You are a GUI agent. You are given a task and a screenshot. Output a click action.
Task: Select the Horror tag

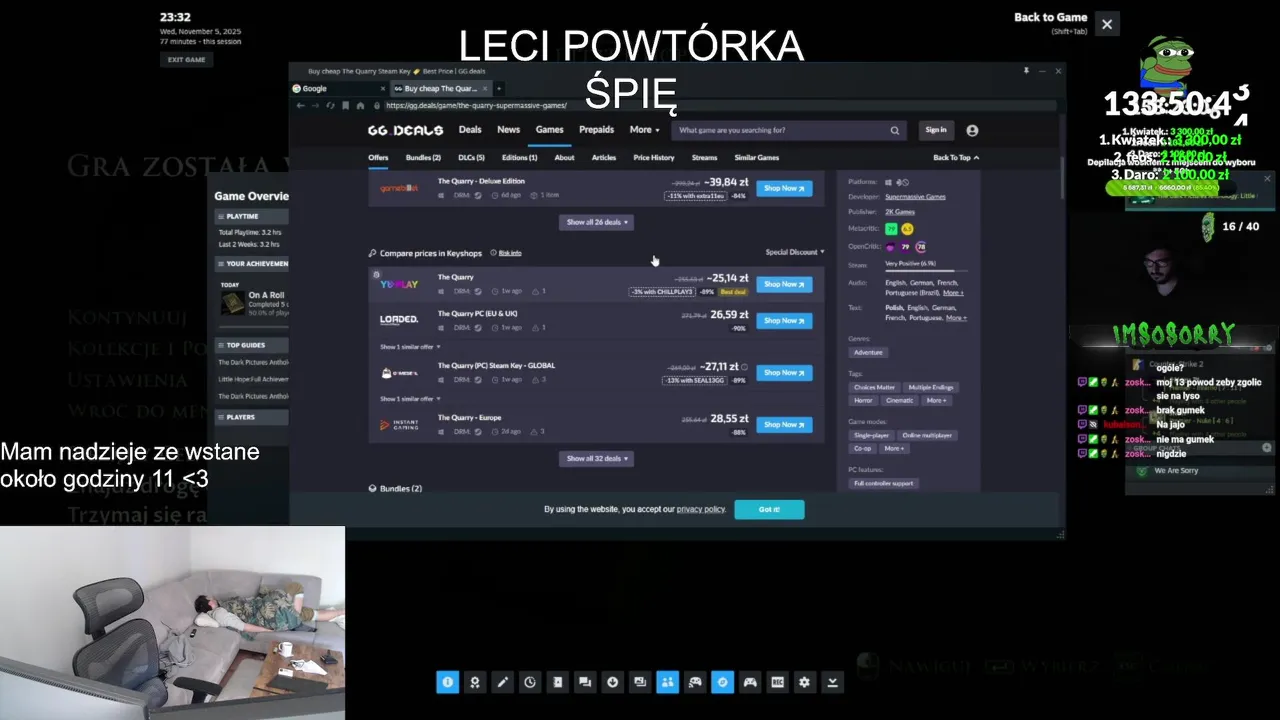pyautogui.click(x=863, y=400)
